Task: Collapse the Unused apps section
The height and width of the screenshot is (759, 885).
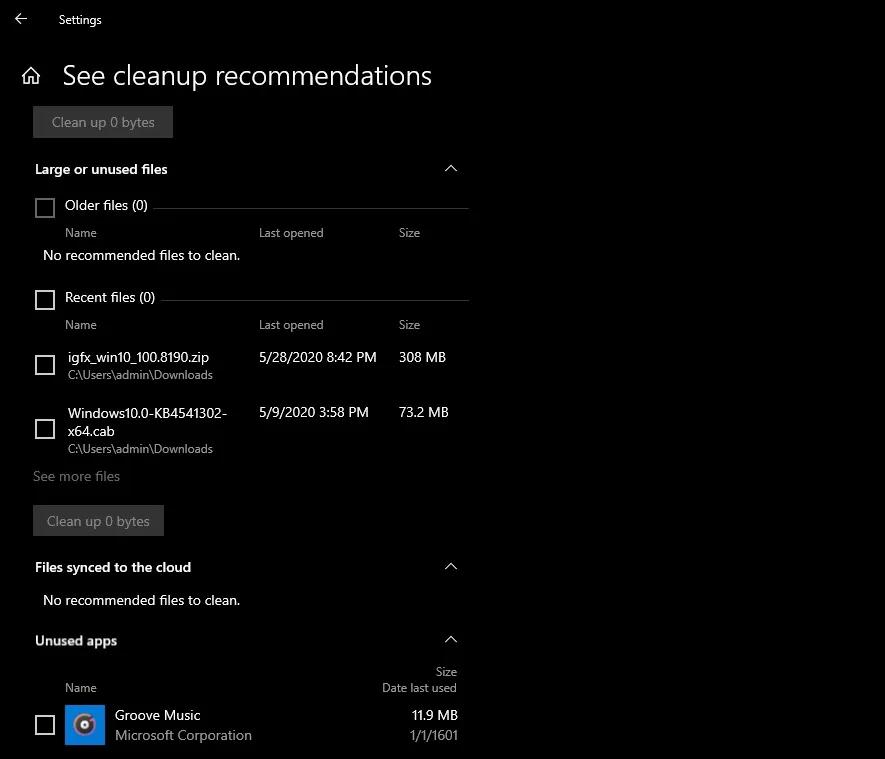Action: (450, 639)
